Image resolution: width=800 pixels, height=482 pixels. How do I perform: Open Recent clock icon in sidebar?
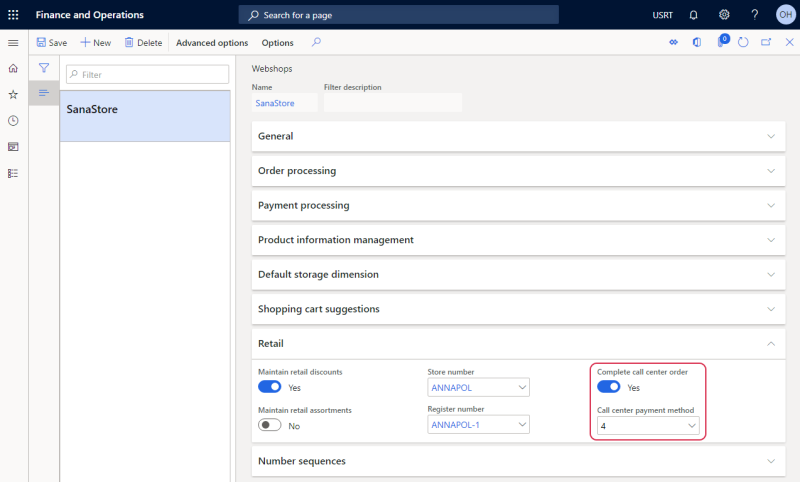point(13,121)
